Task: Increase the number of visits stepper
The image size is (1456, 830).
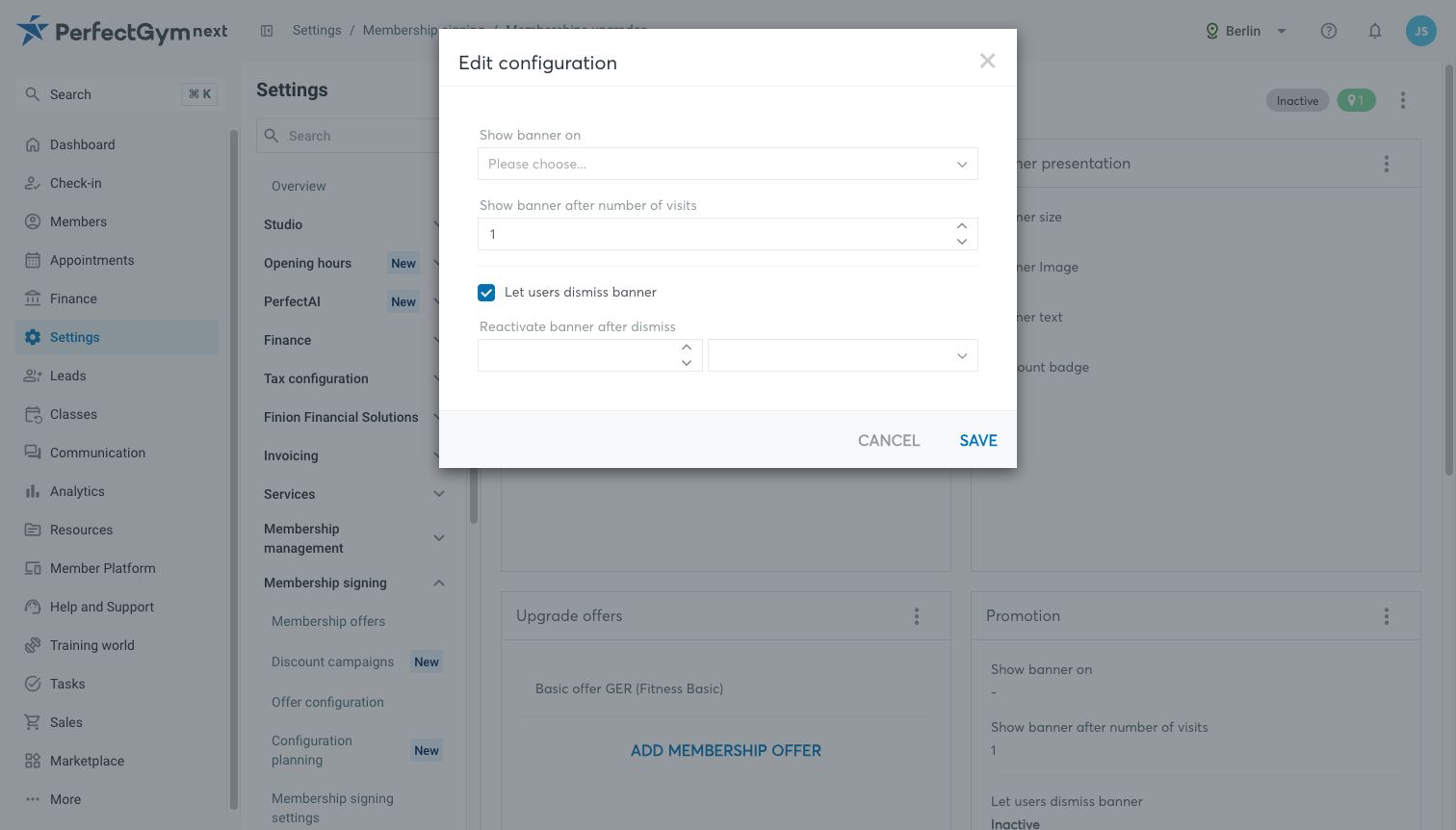Action: [x=962, y=226]
